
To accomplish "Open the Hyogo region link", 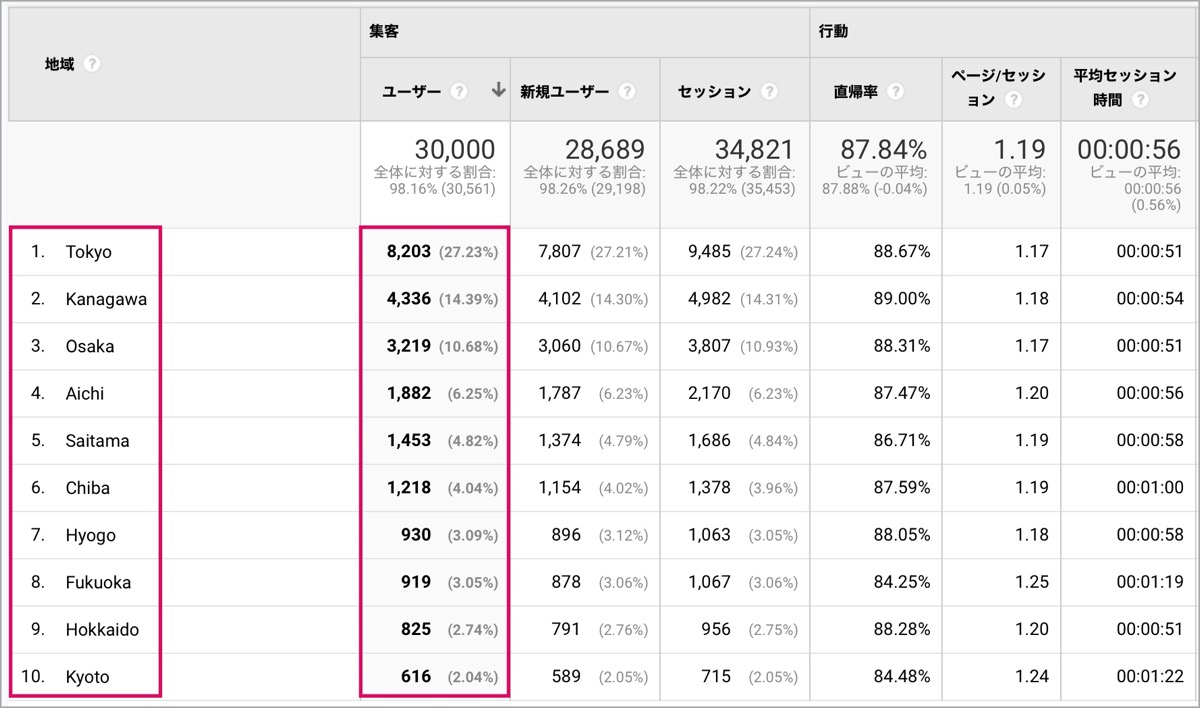I will pos(91,535).
